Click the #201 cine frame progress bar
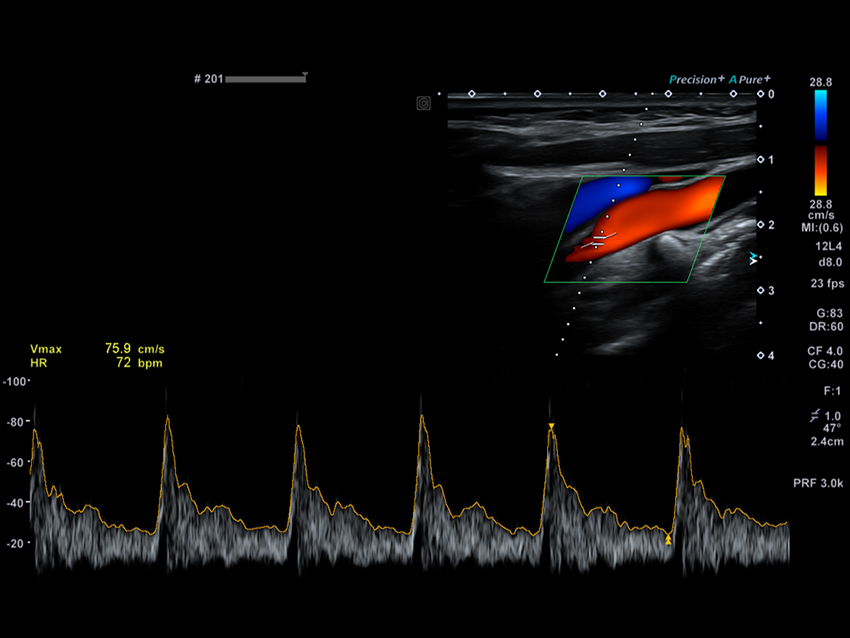This screenshot has width=850, height=638. pos(265,79)
